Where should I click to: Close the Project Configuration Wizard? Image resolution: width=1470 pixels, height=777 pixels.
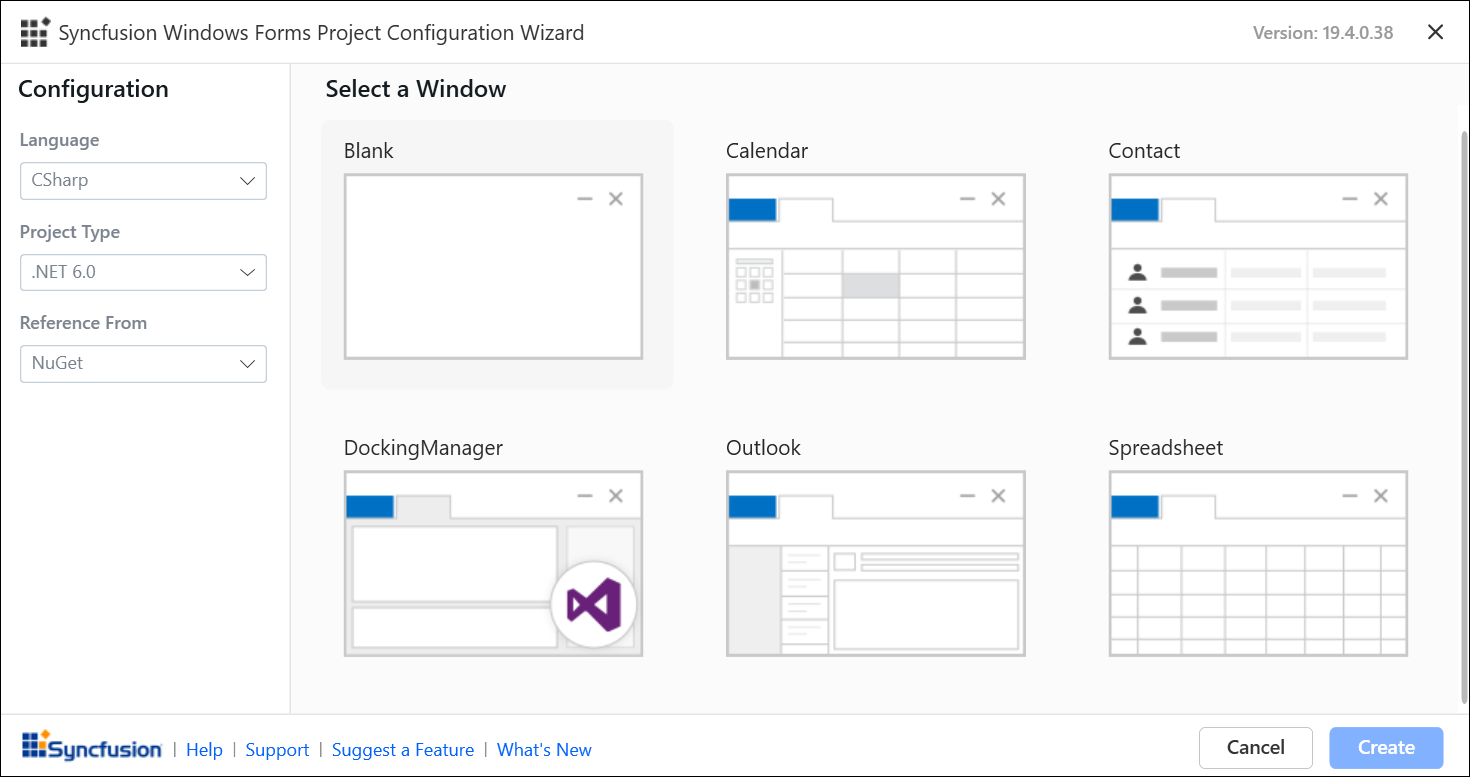1435,32
